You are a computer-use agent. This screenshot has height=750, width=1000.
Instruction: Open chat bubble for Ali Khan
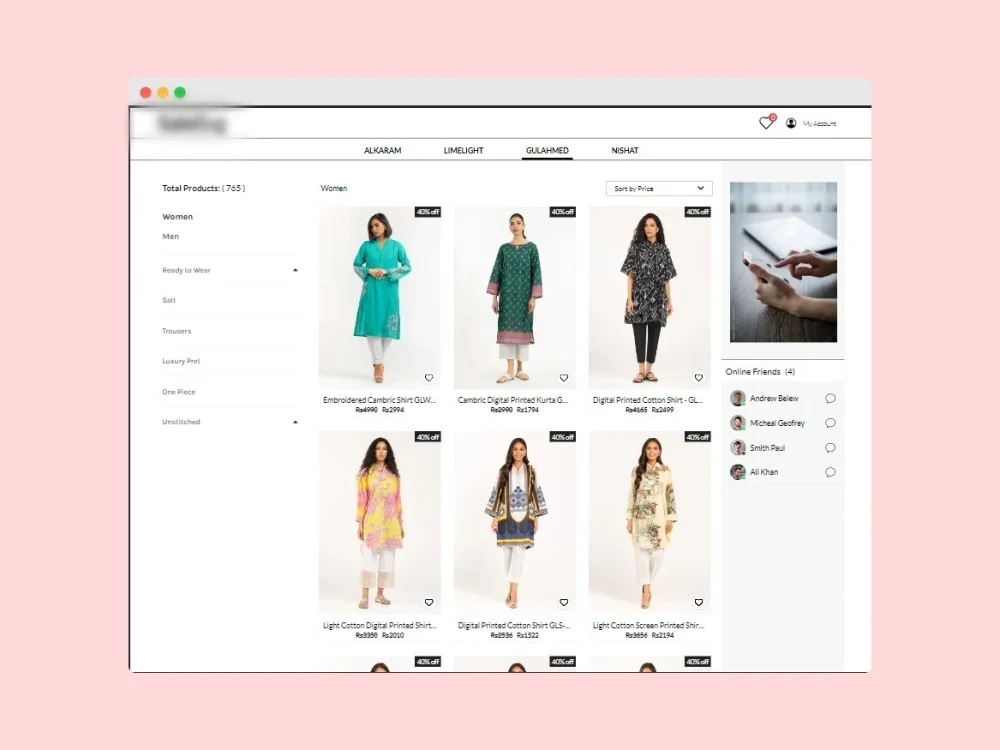830,473
